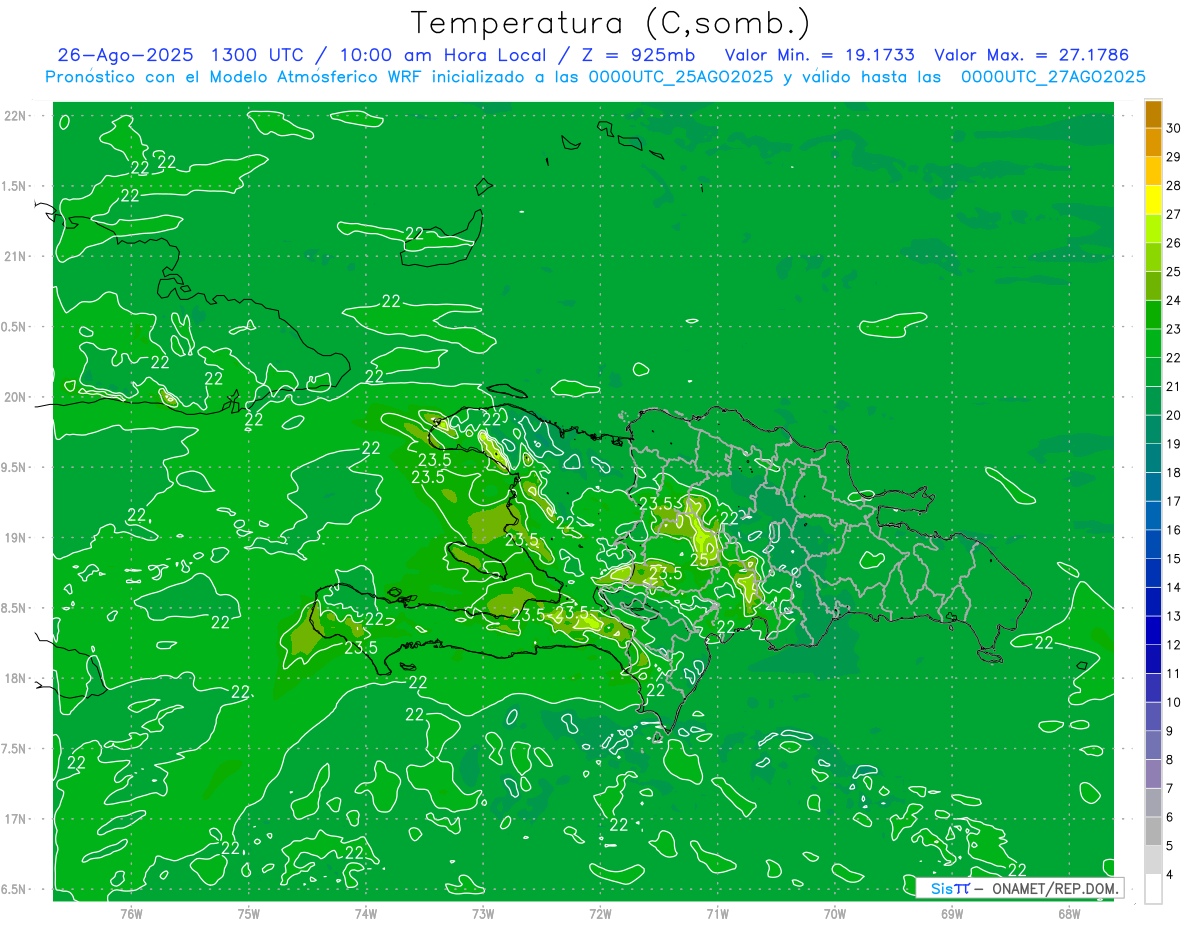Image resolution: width=1200 pixels, height=927 pixels.
Task: Select the '0000UTC_27AGO2025' valid-until text
Action: (x=1053, y=77)
